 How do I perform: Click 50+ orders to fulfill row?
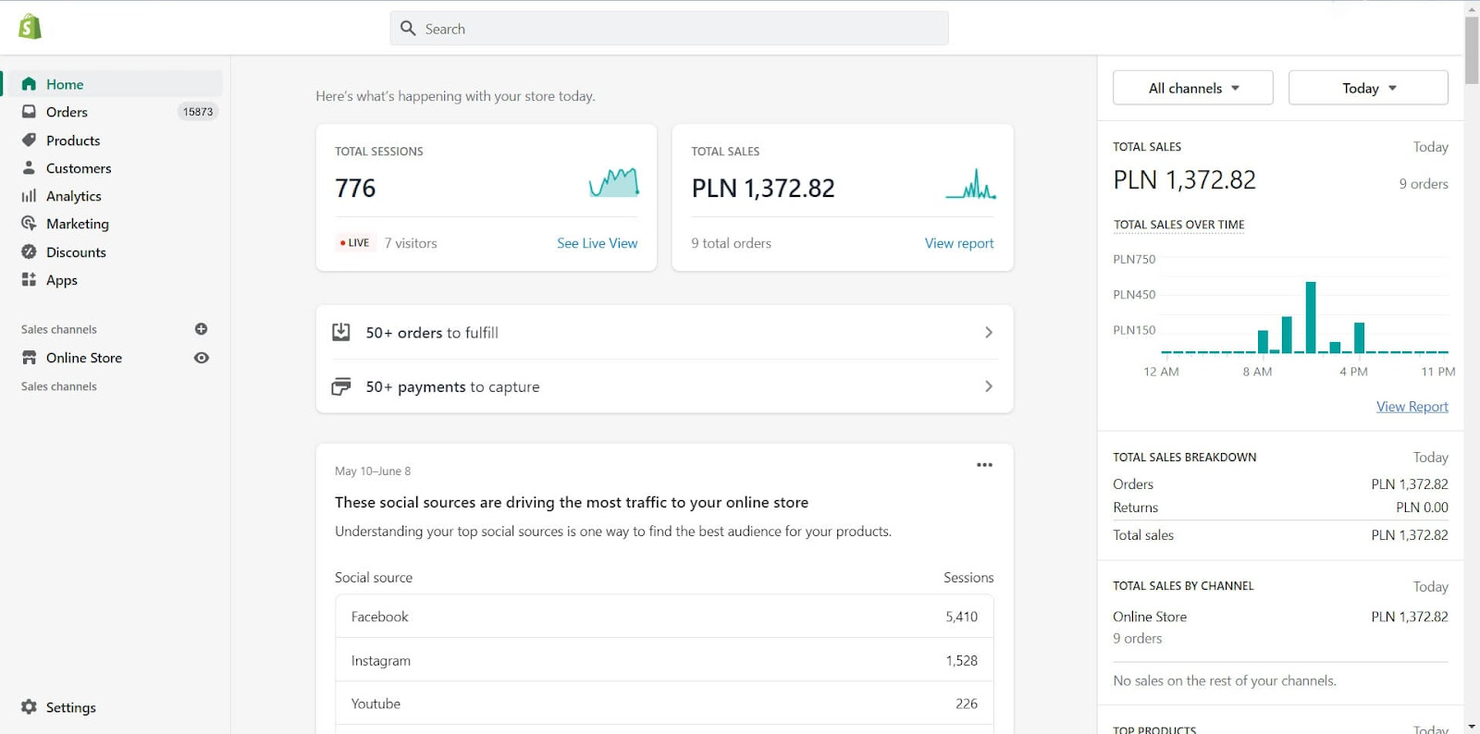click(x=664, y=332)
